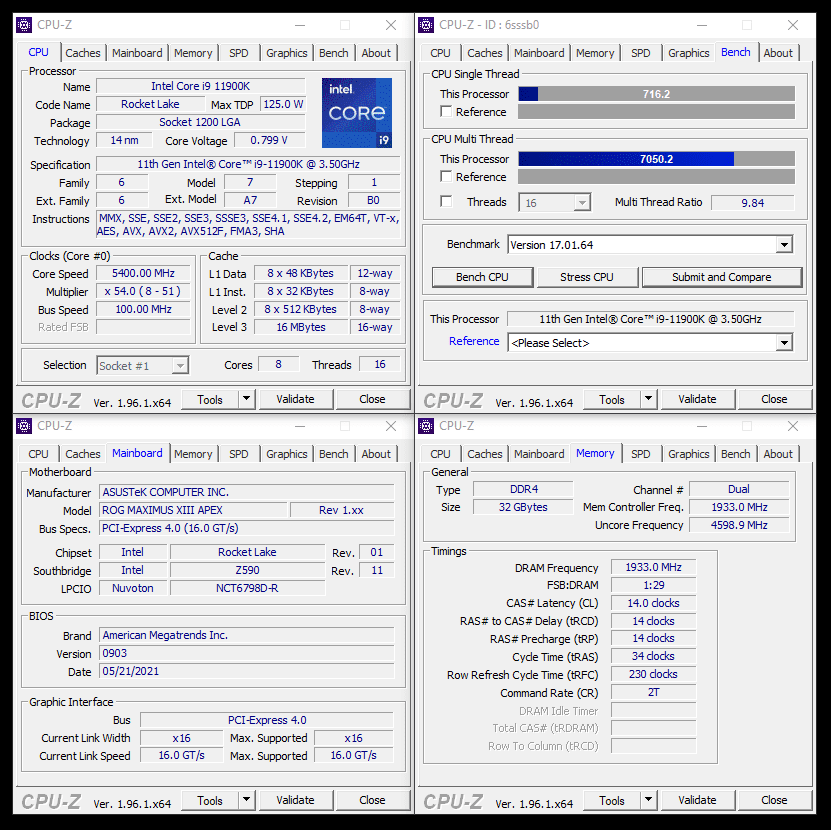Click the Intel Core i9 logo badge
This screenshot has height=830, width=831.
(x=357, y=112)
